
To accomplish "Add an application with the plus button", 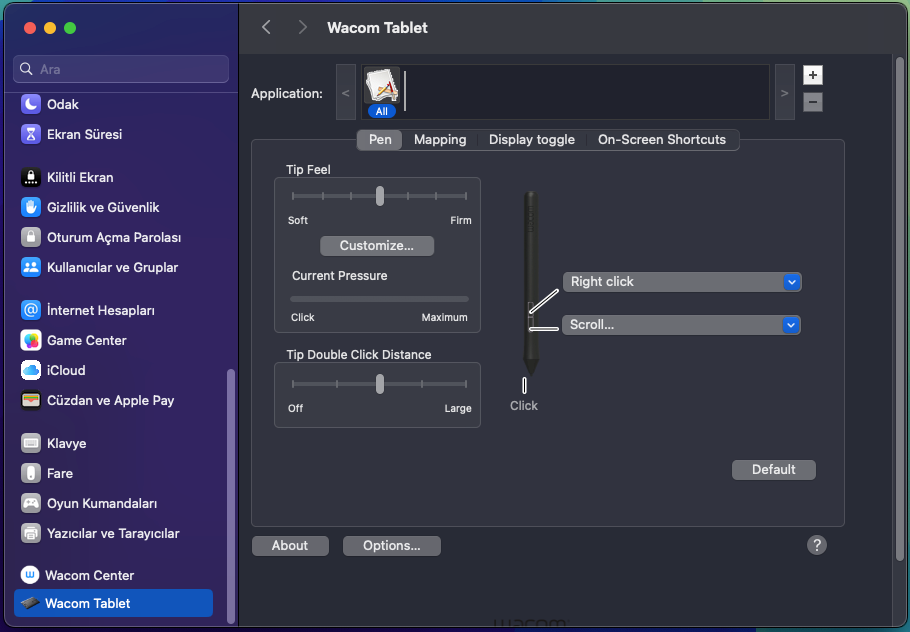I will [x=812, y=75].
